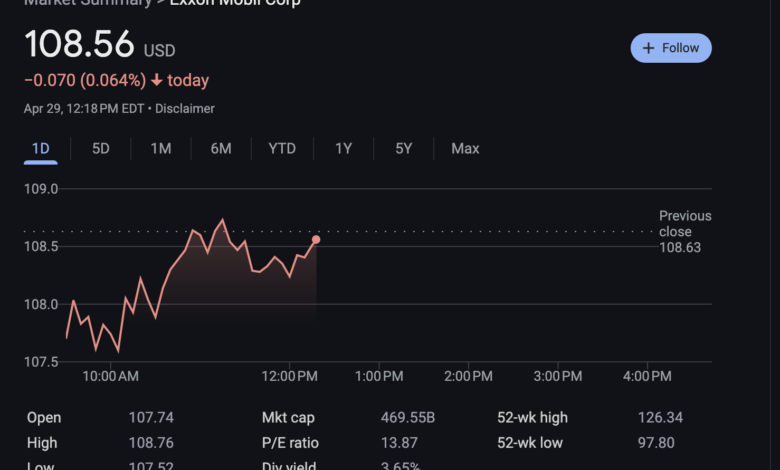
Task: Click the 3:00 PM axis label
Action: click(558, 376)
